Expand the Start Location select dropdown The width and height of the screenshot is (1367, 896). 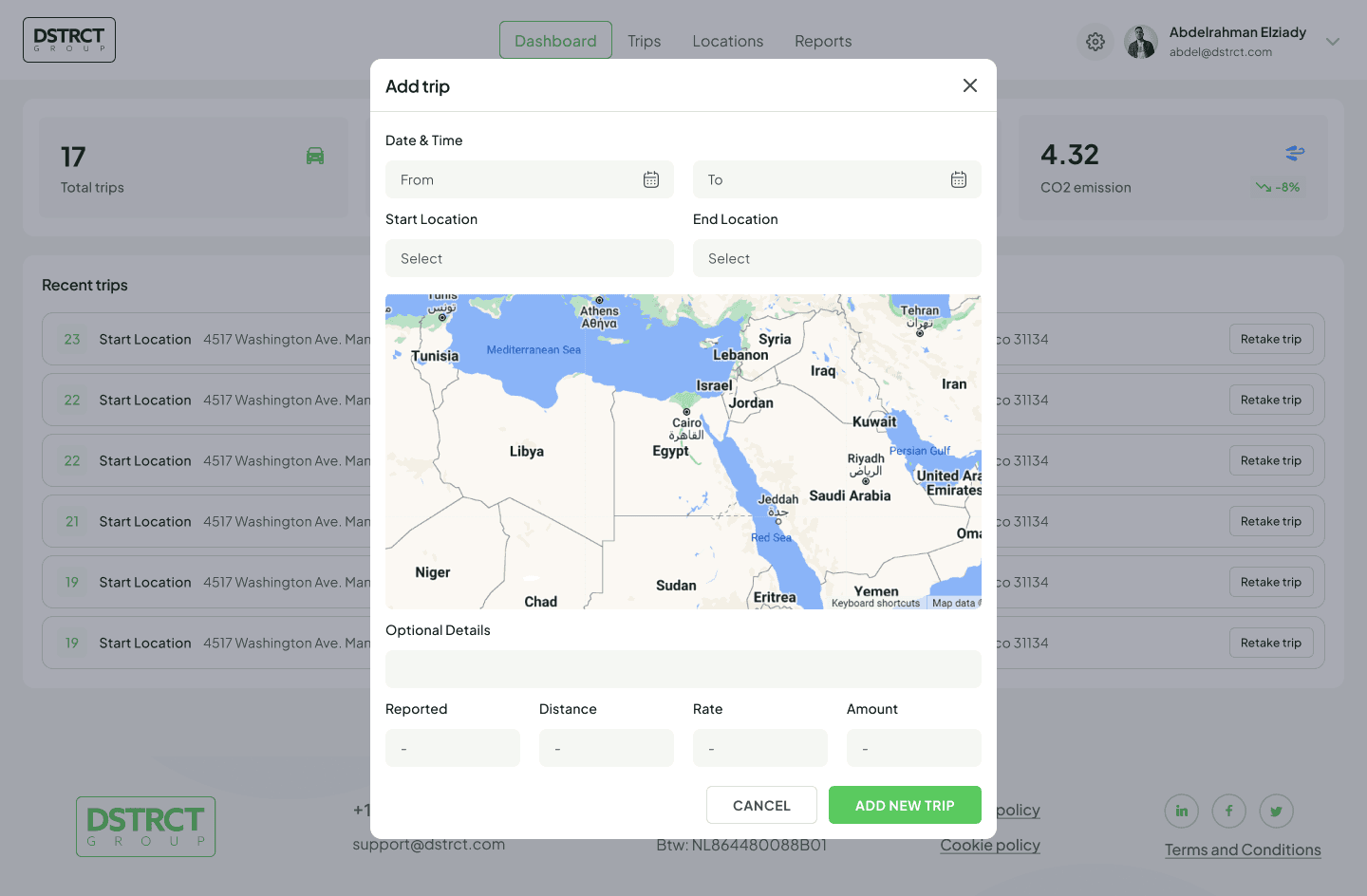pyautogui.click(x=530, y=258)
